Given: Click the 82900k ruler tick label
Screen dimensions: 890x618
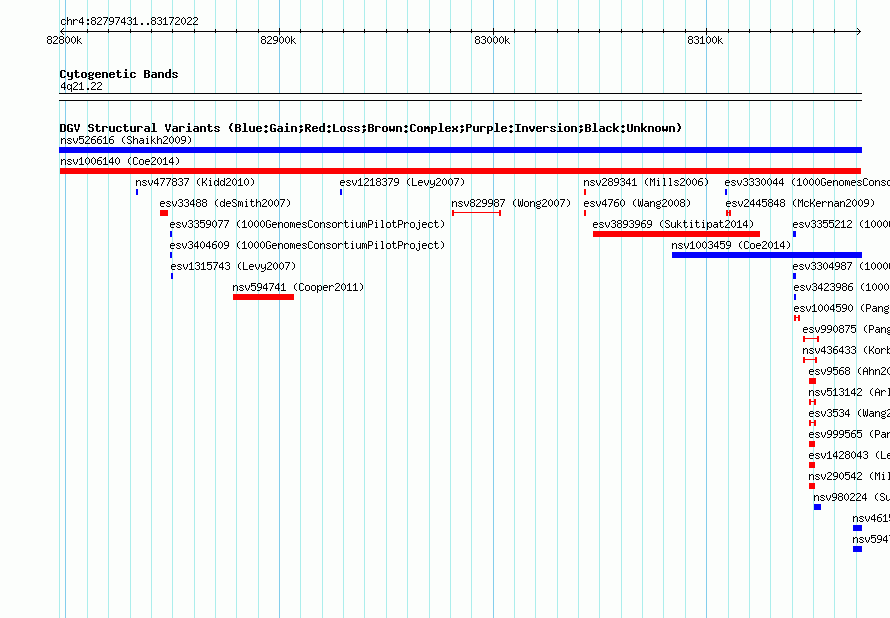Looking at the screenshot, I should 278,40.
